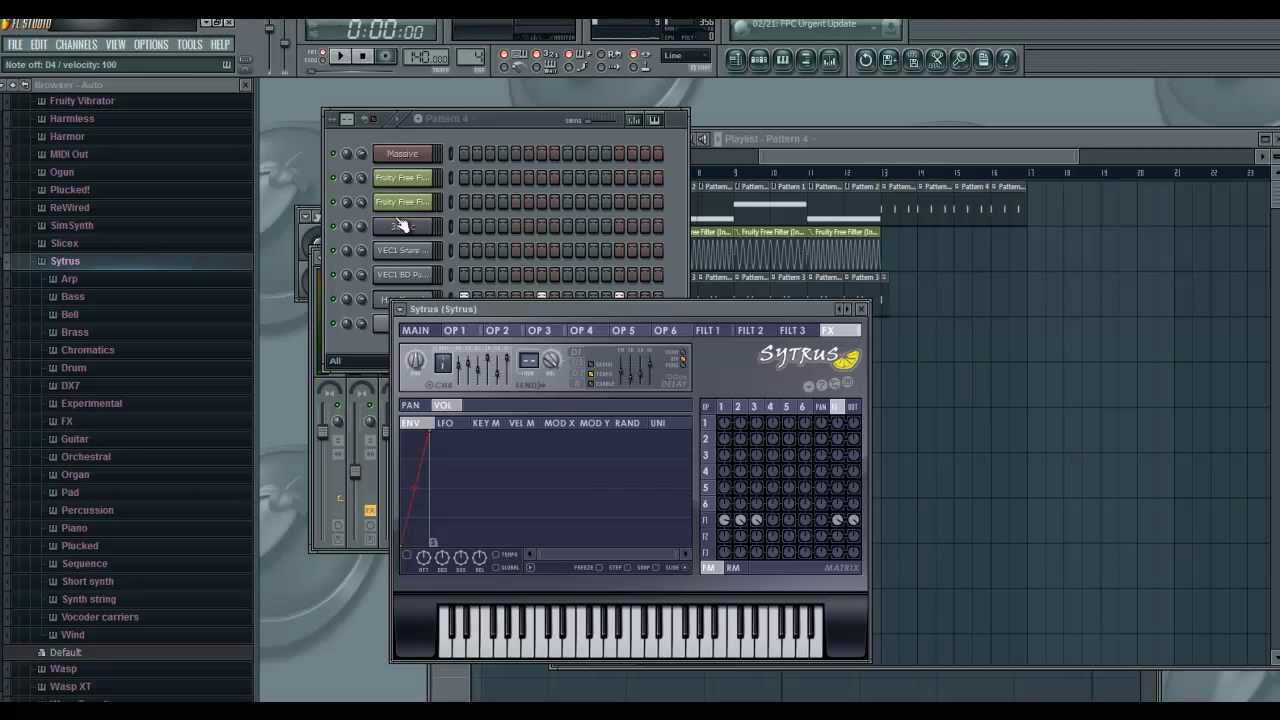Switch to the OP 1 tab in Sytrus
The width and height of the screenshot is (1280, 720).
pyautogui.click(x=454, y=331)
